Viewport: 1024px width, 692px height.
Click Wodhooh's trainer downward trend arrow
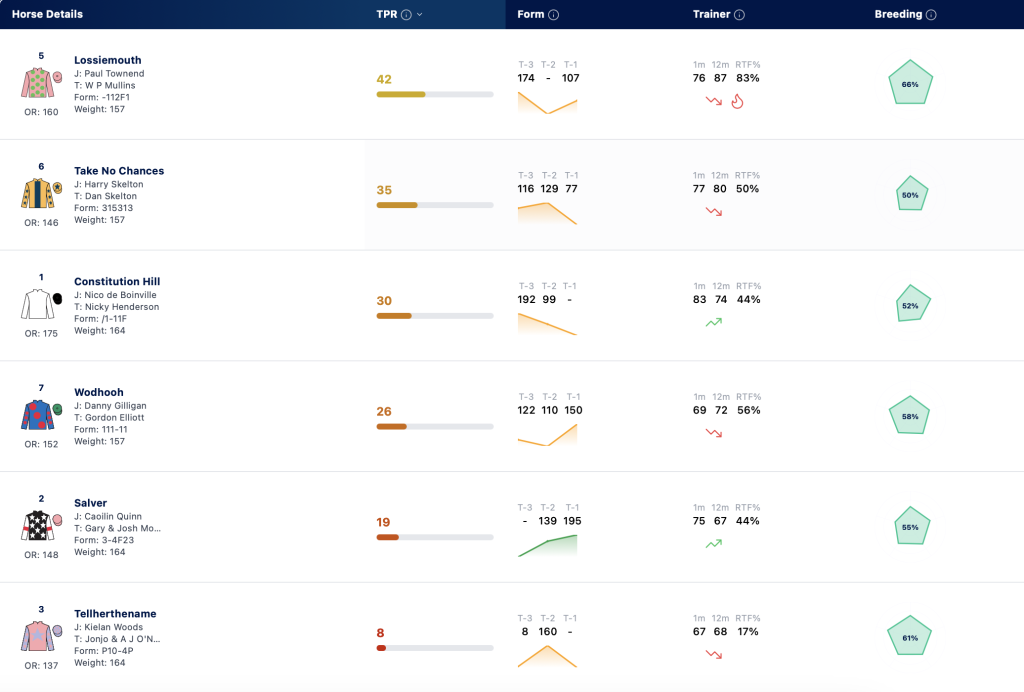(x=714, y=433)
